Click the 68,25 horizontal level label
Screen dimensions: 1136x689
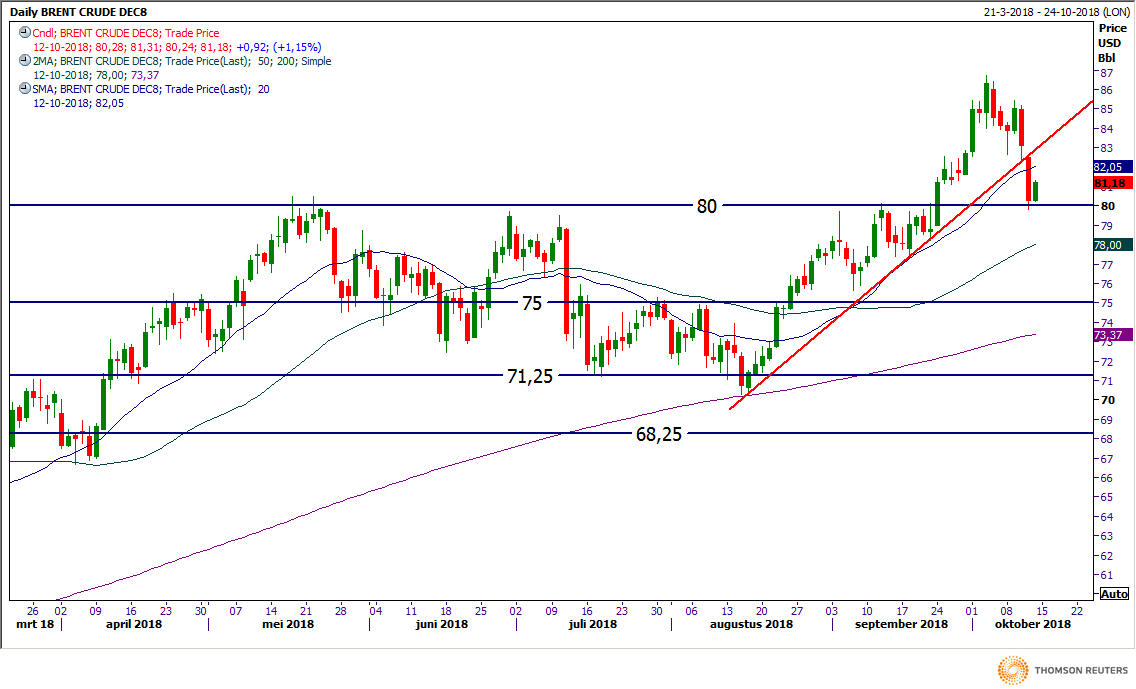659,434
